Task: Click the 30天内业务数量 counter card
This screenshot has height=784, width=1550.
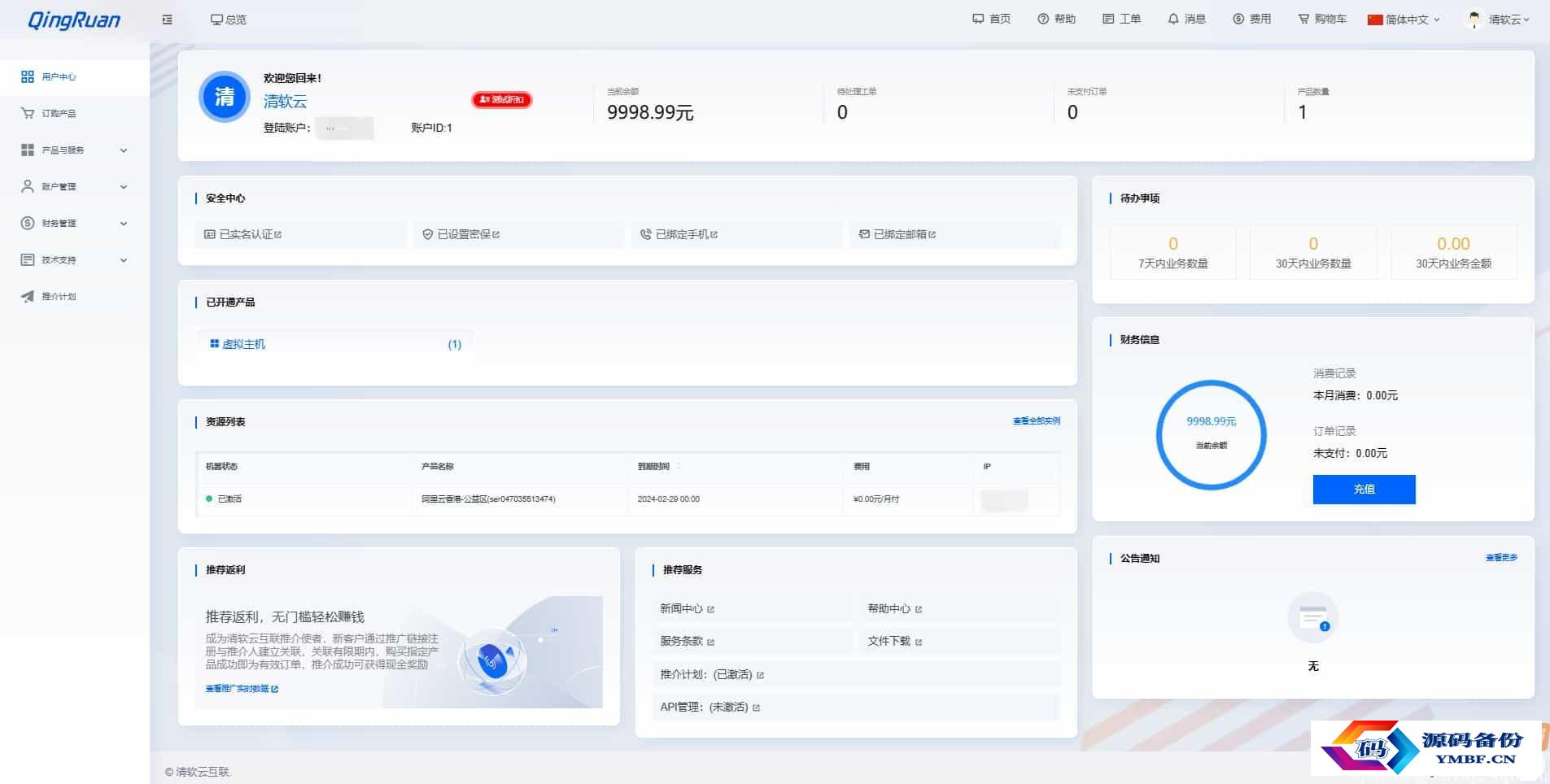Action: coord(1313,252)
